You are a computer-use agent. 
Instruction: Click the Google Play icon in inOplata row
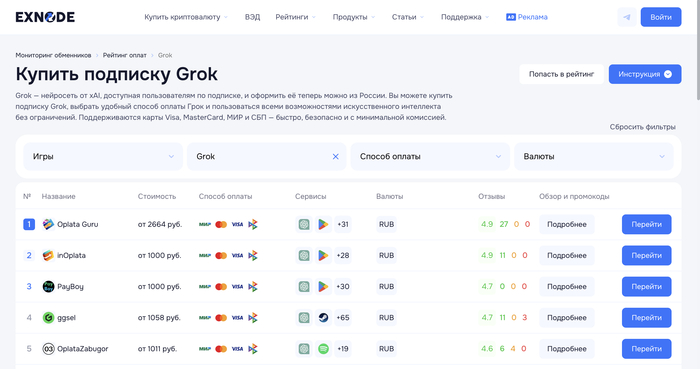(x=323, y=255)
